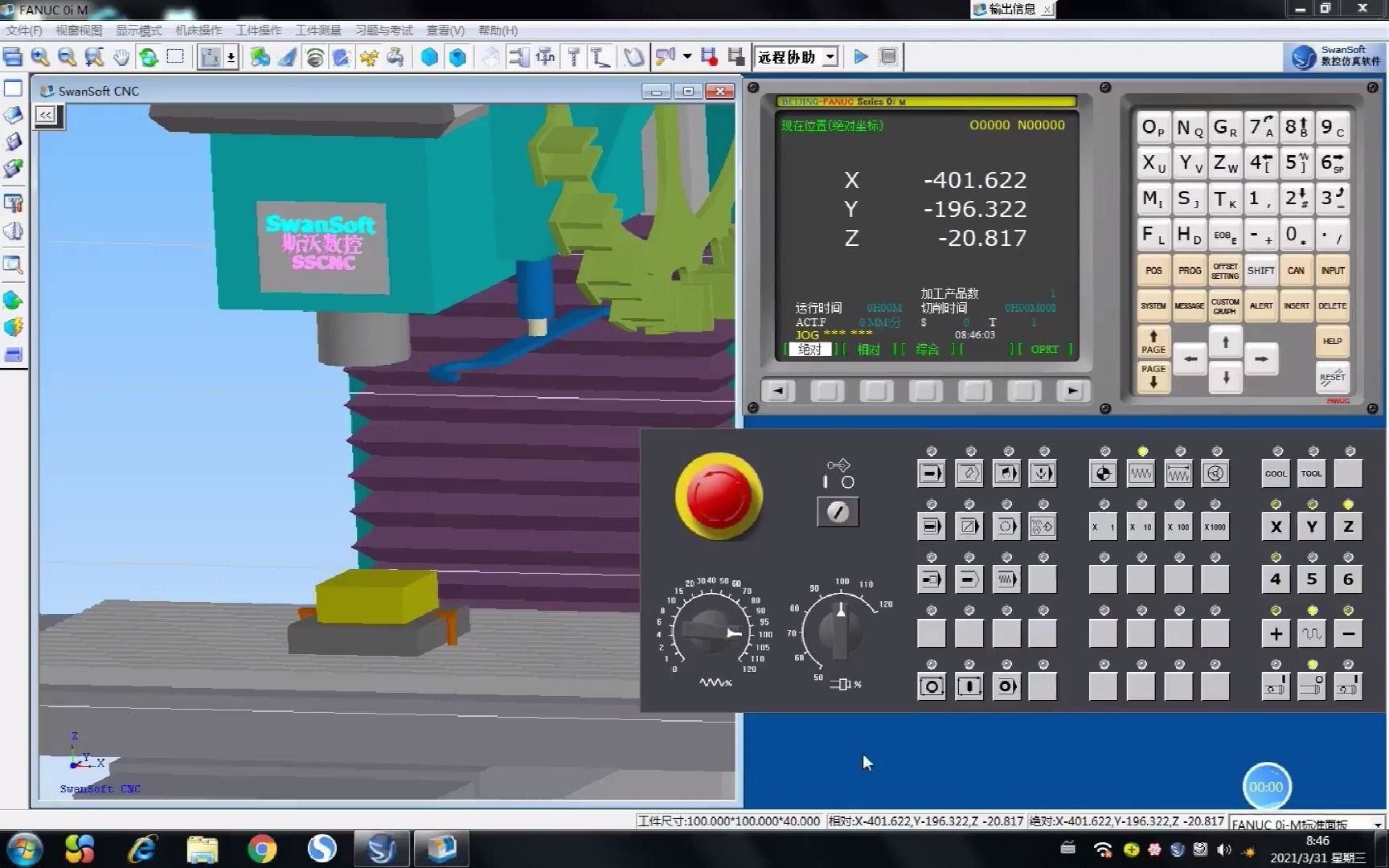Click the top blank-page icon in left sidebar
This screenshot has width=1389, height=868.
click(13, 88)
